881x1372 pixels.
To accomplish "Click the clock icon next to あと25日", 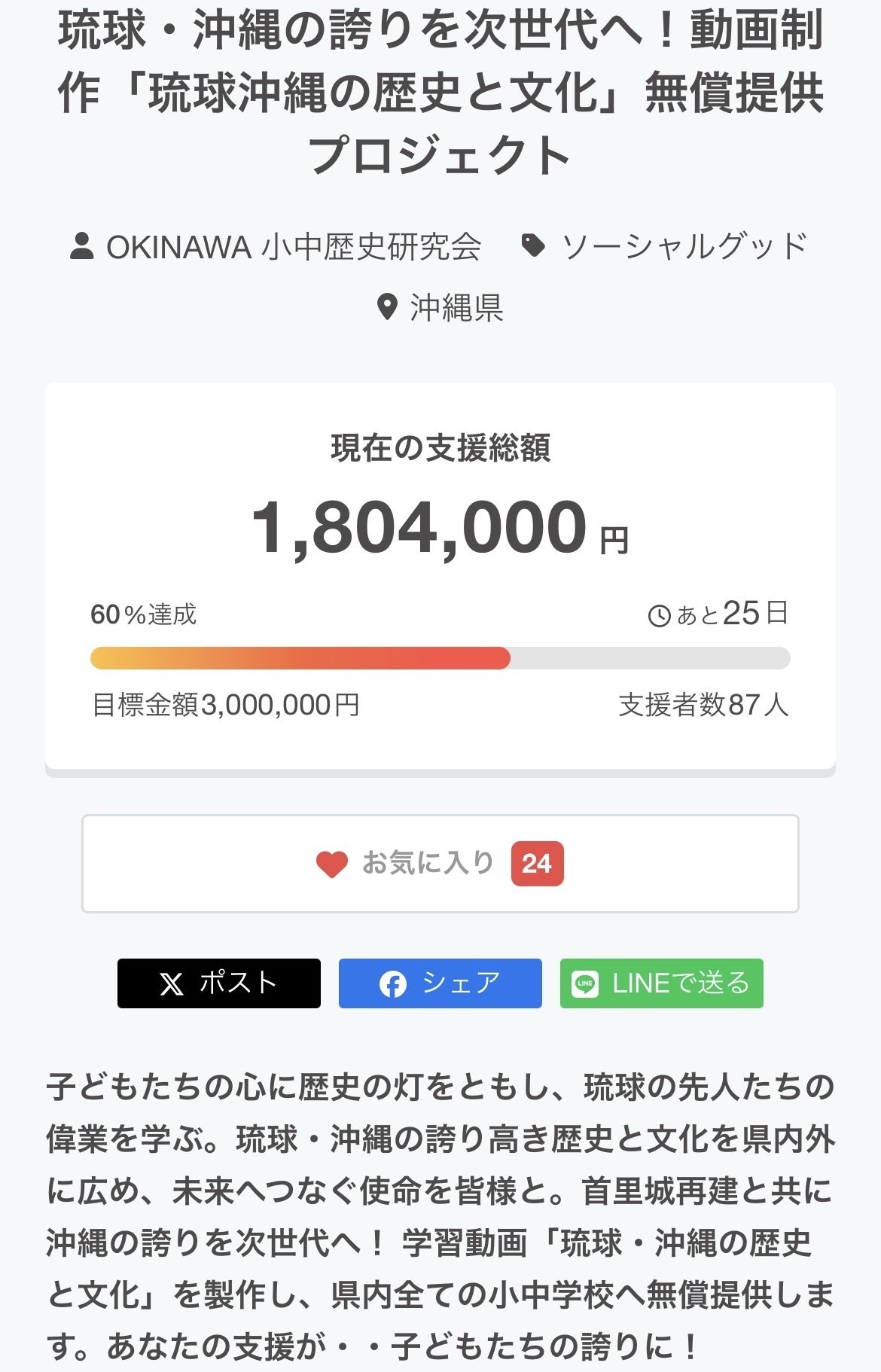I will click(x=659, y=616).
